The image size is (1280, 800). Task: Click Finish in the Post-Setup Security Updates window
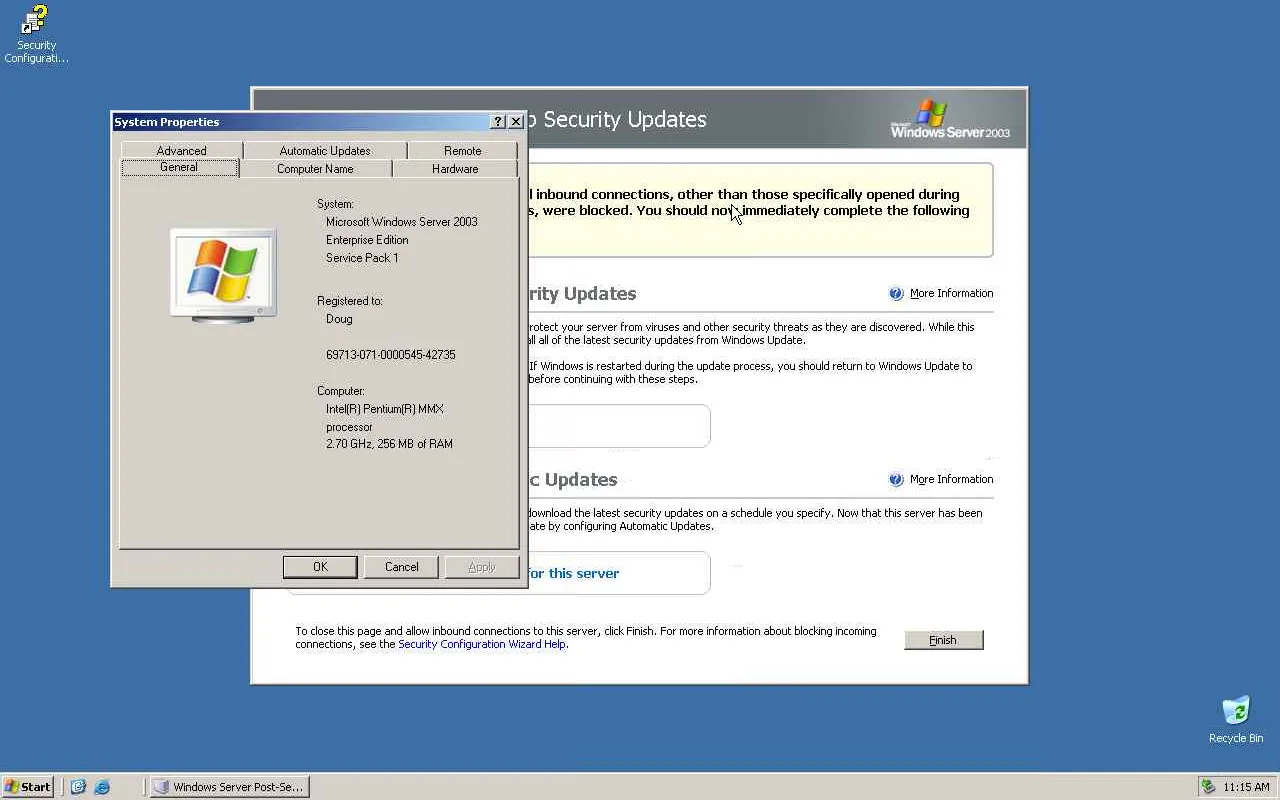(943, 640)
